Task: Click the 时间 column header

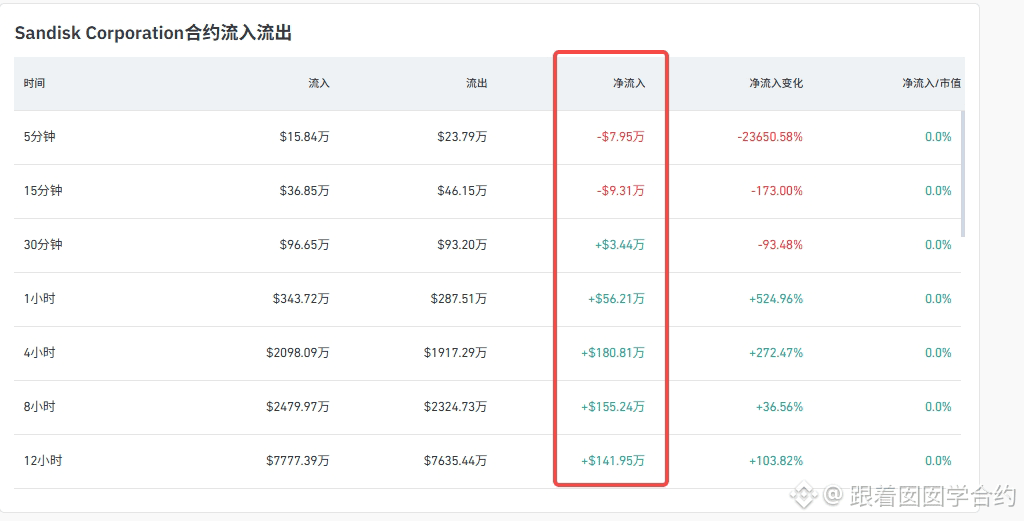Action: tap(35, 83)
